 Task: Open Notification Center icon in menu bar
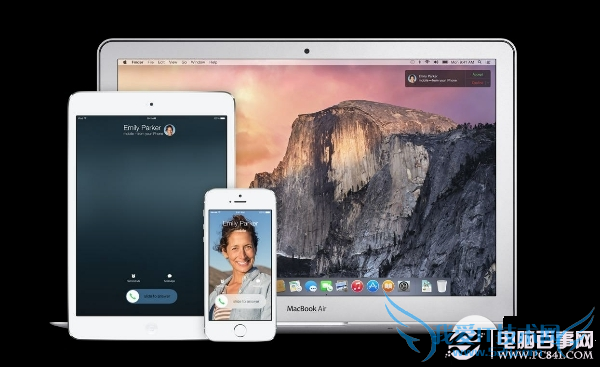click(x=488, y=62)
